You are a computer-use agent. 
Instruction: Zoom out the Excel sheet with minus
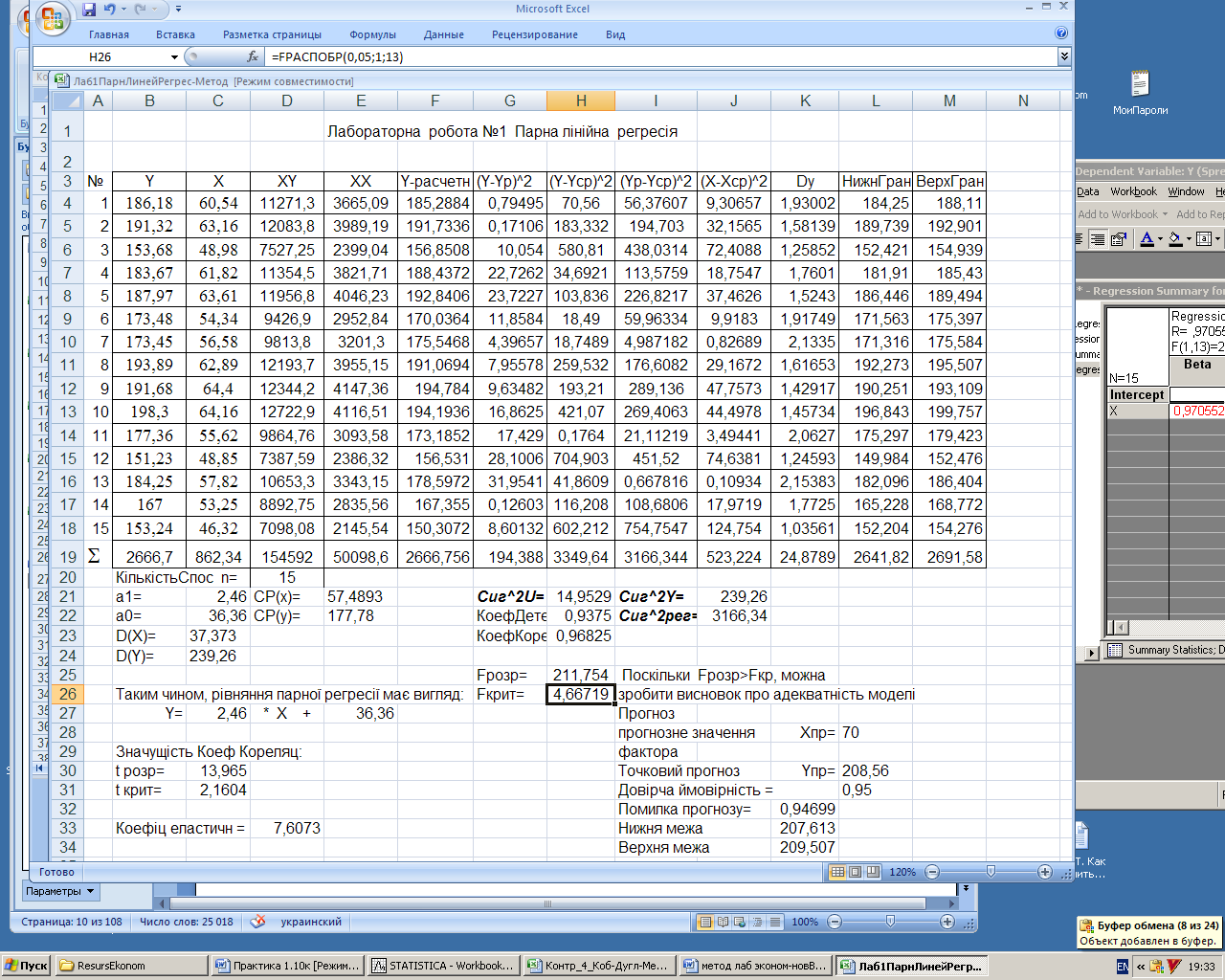coord(932,872)
